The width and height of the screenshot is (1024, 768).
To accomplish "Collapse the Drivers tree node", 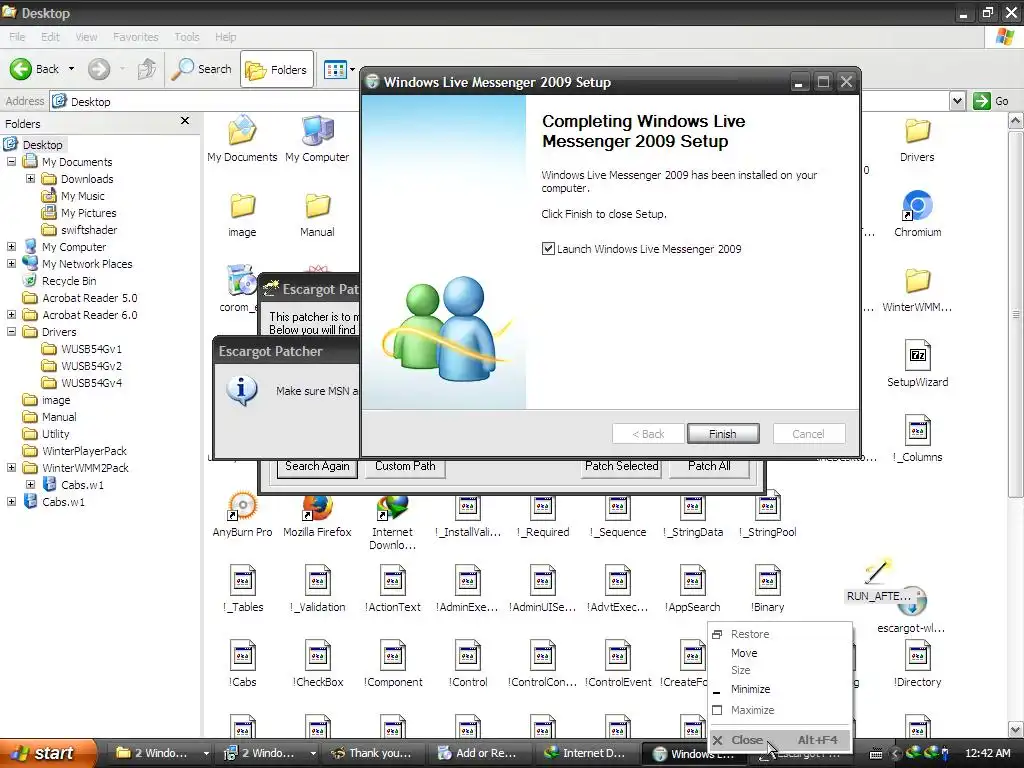I will pyautogui.click(x=11, y=331).
